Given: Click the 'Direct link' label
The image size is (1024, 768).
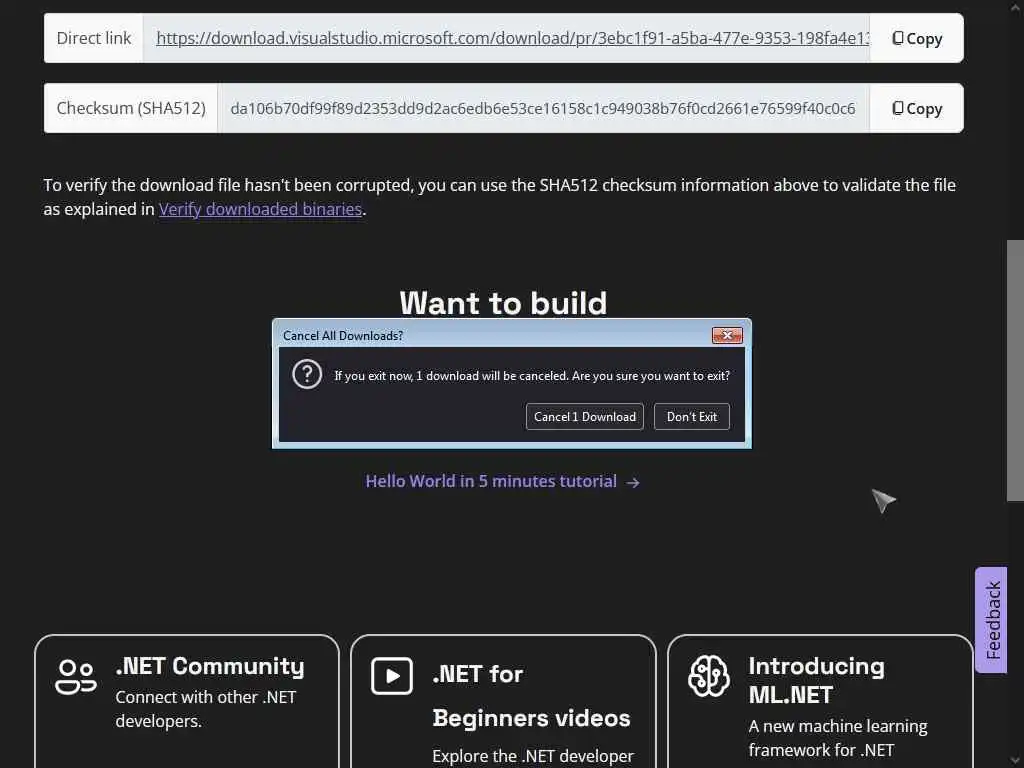Looking at the screenshot, I should (x=93, y=39).
